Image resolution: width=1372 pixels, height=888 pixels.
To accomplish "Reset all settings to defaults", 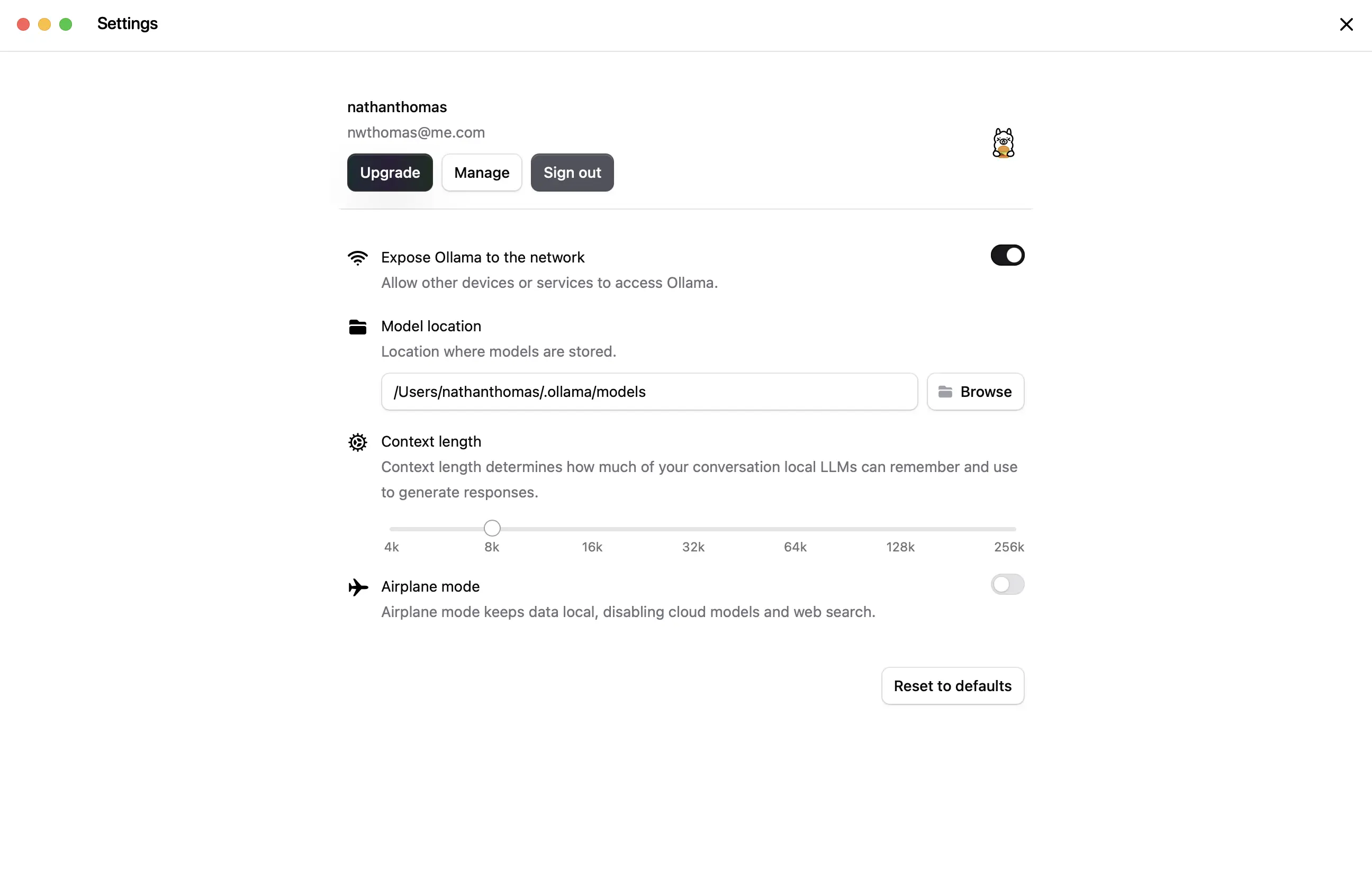I will click(x=952, y=686).
